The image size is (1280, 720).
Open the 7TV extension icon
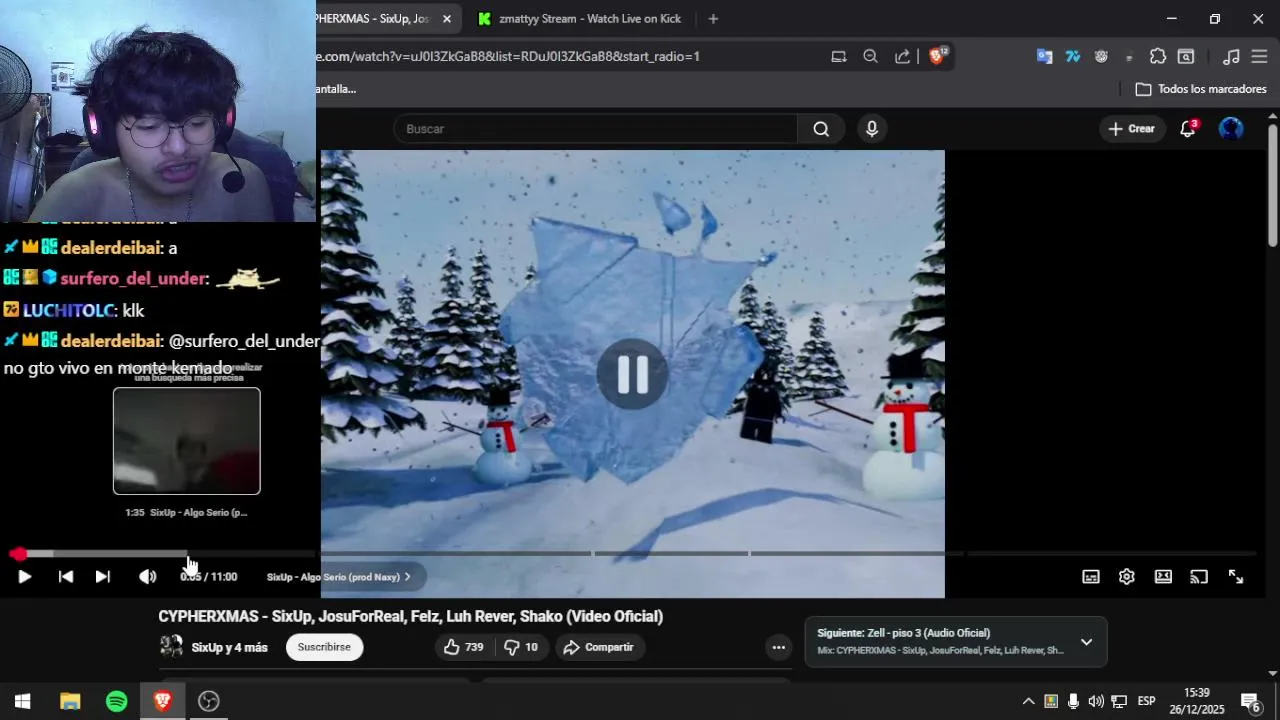[x=1073, y=57]
